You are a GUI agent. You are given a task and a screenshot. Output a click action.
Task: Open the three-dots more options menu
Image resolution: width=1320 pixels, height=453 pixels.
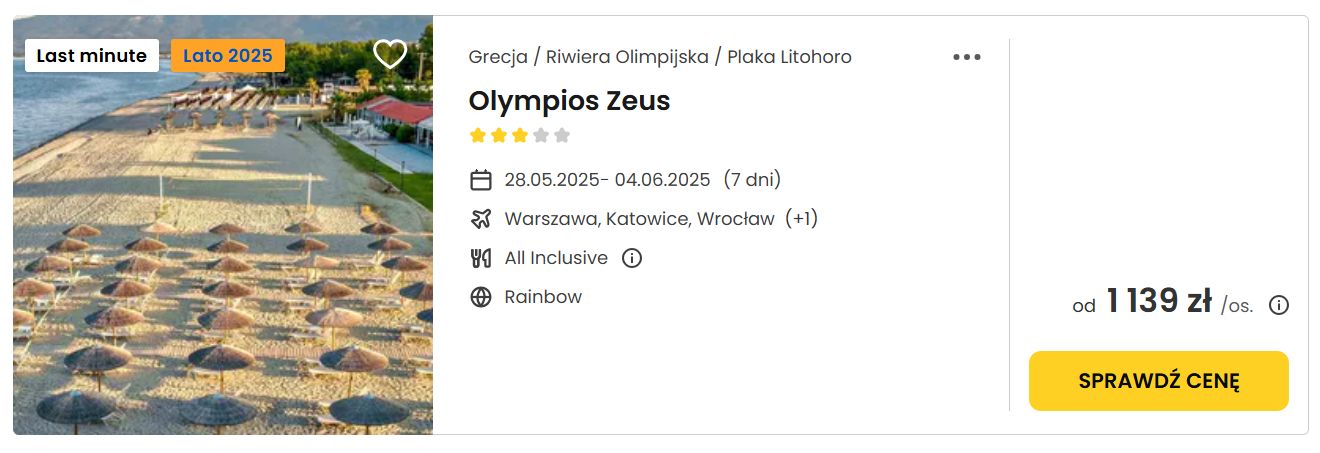click(x=967, y=57)
